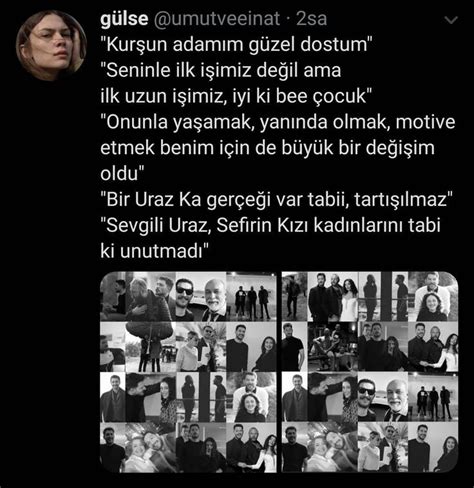Click the line "Sevgili Uraz, Sefirin Kızı kadınlarını"
474x488 pixels.
270,225
